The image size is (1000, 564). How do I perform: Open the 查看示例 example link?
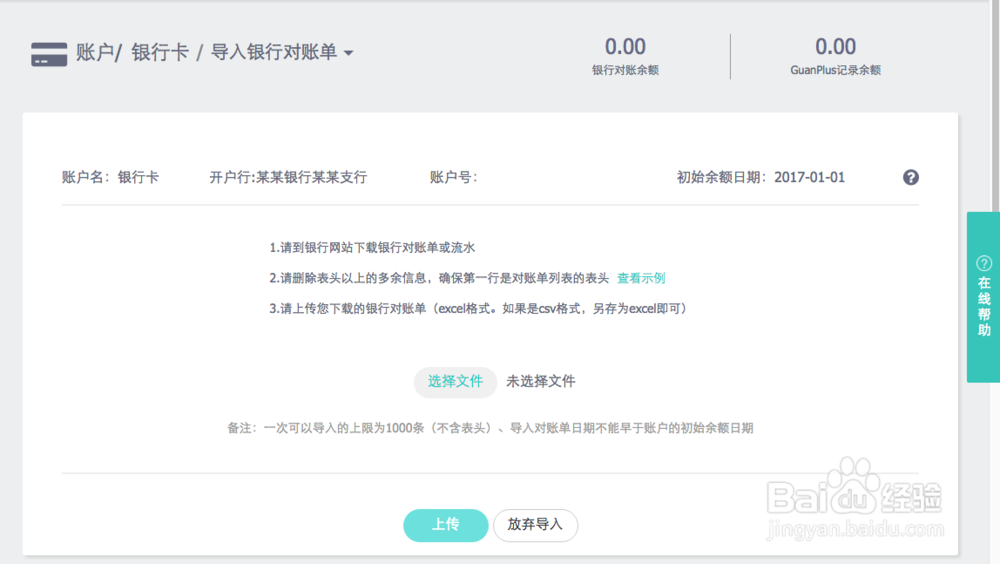point(641,278)
